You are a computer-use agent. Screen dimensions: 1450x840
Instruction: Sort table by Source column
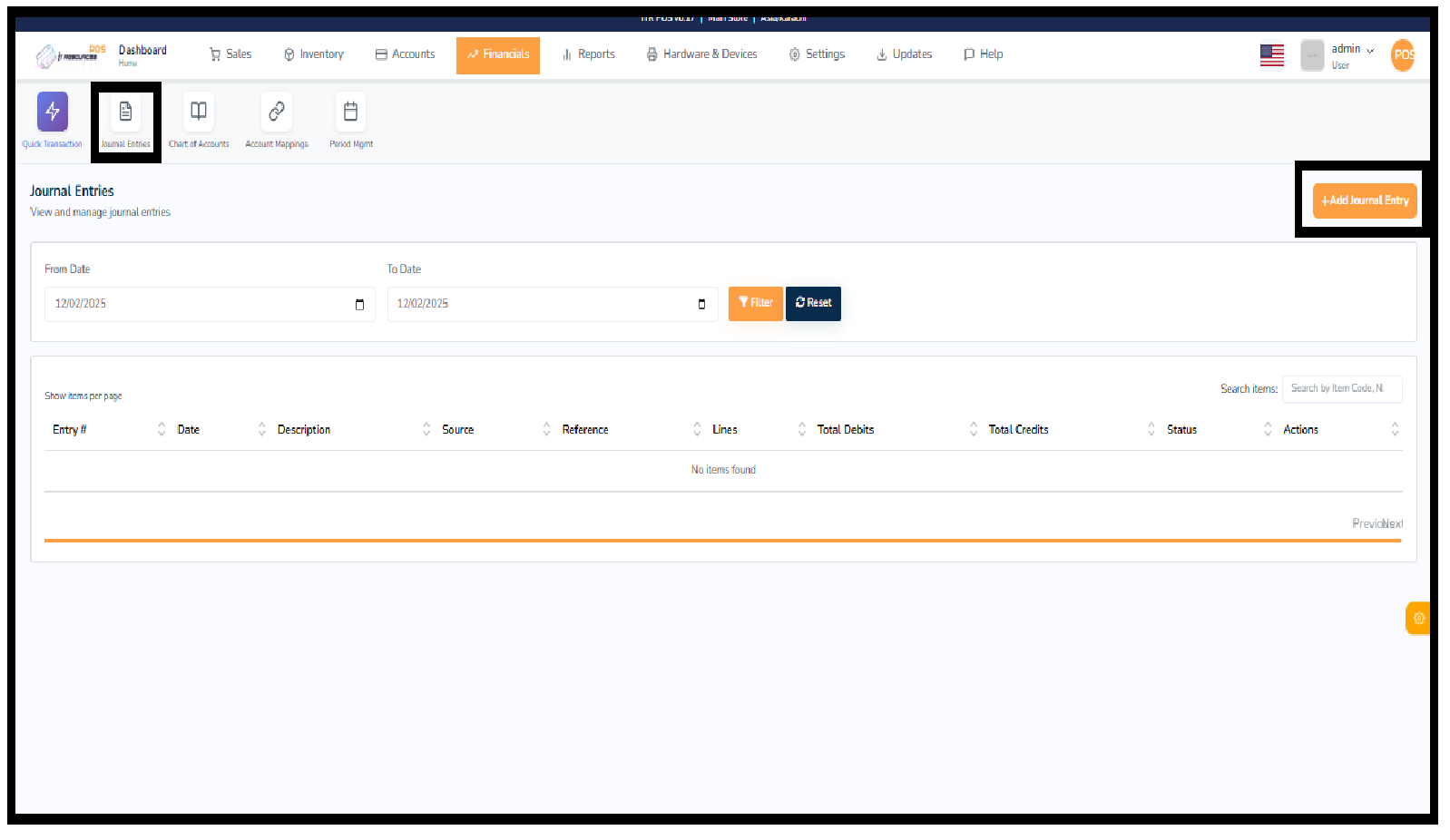tap(546, 429)
